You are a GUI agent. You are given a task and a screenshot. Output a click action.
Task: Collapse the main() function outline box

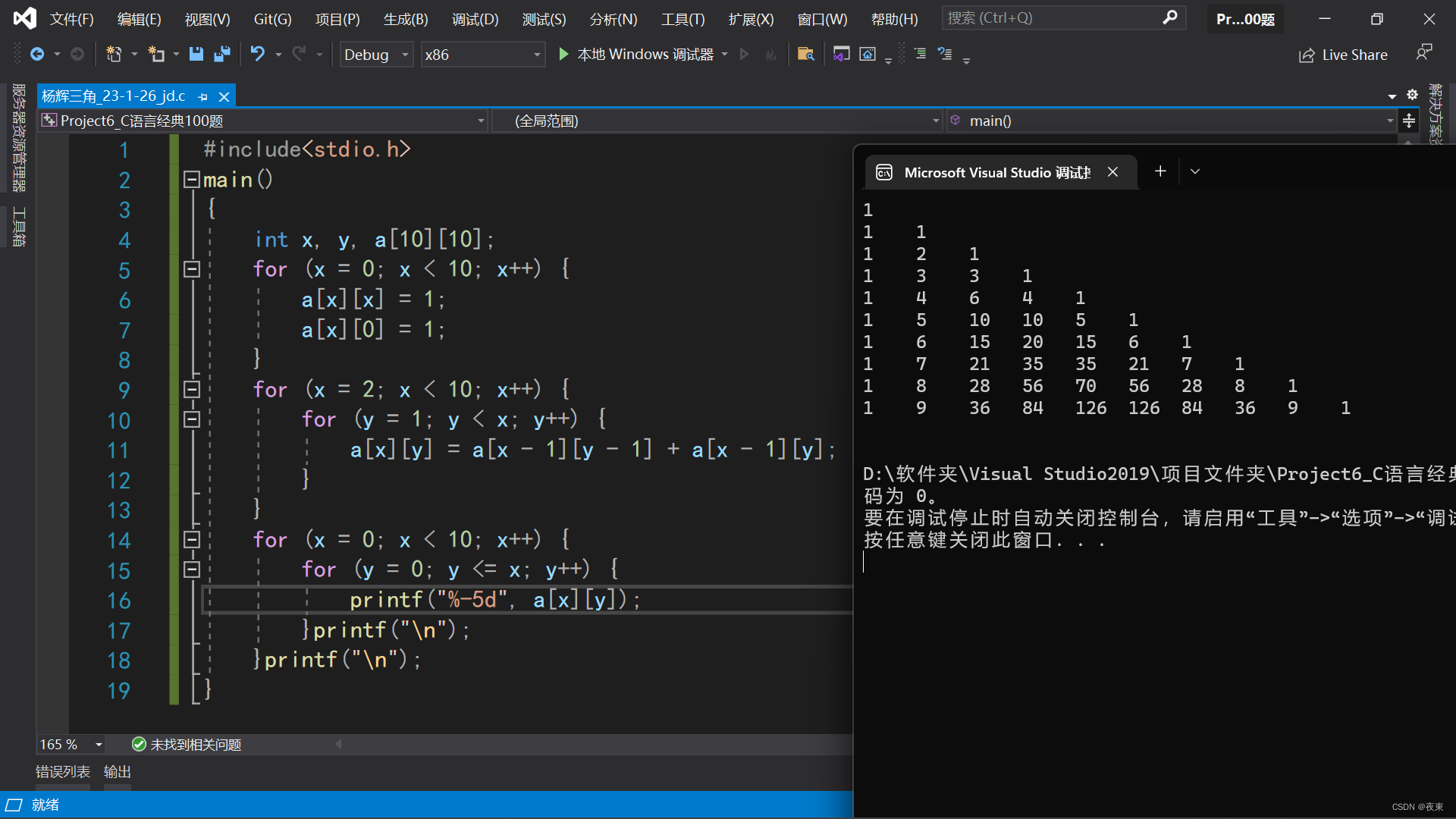point(191,180)
